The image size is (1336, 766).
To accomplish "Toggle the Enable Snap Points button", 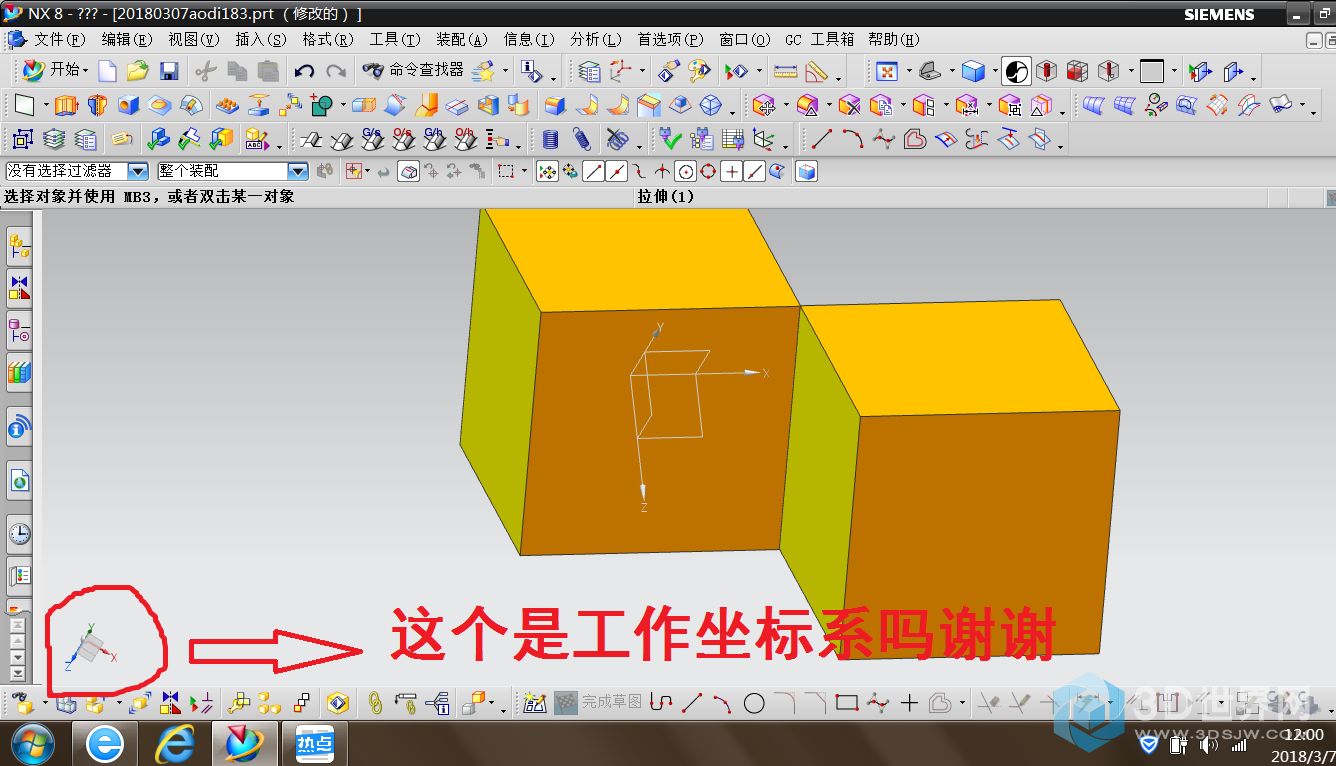I will [x=547, y=172].
